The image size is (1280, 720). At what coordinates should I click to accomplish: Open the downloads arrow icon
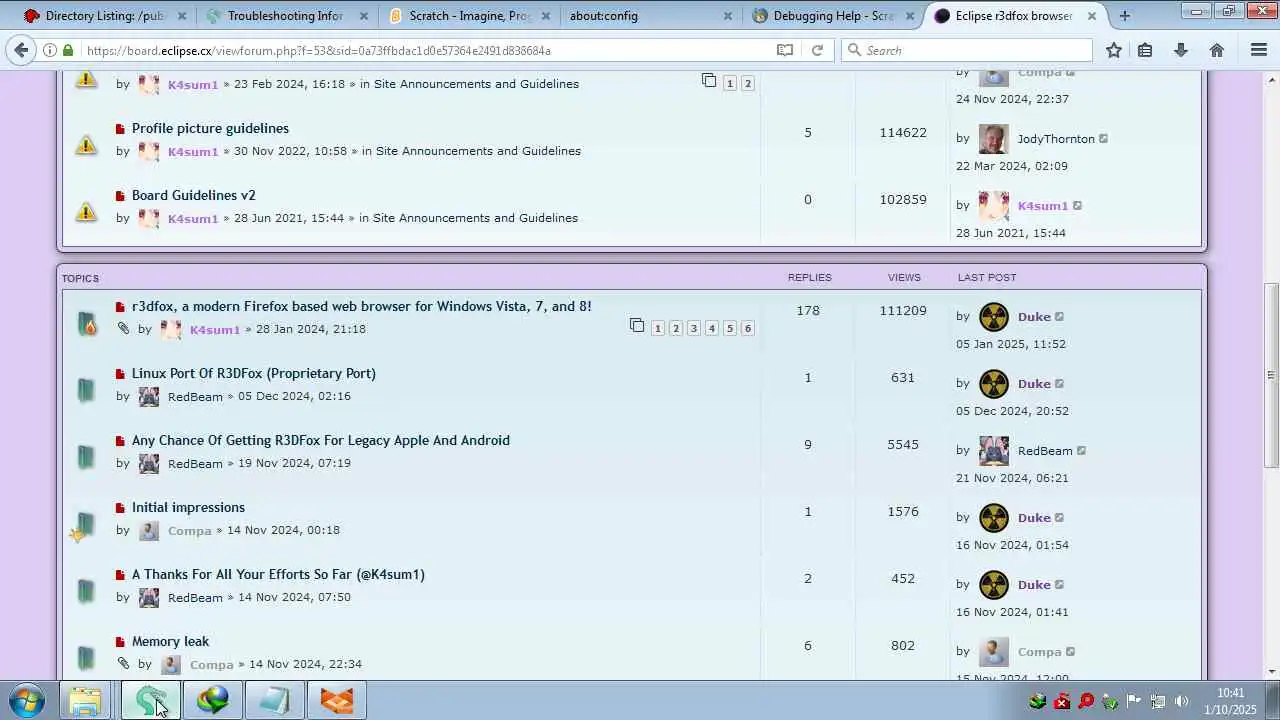tap(1181, 50)
